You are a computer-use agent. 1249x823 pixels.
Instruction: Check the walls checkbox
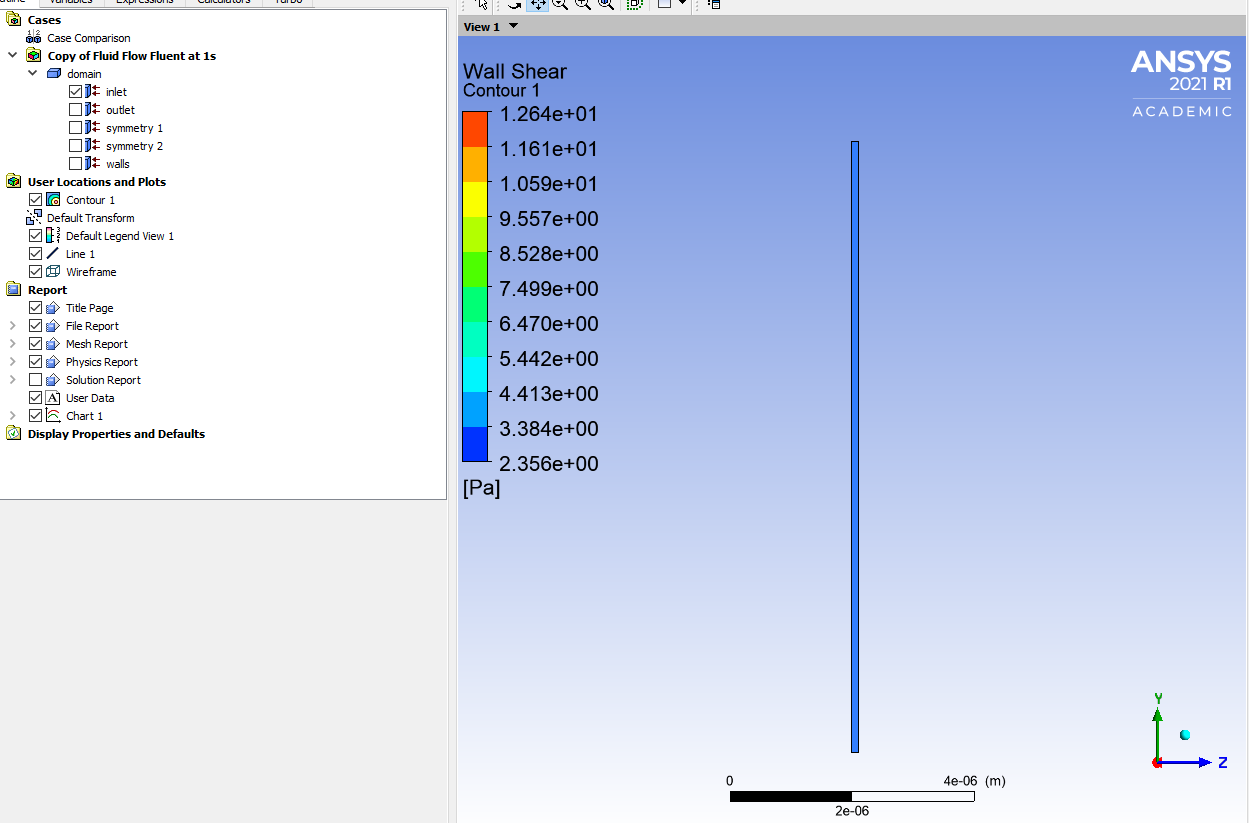[75, 164]
